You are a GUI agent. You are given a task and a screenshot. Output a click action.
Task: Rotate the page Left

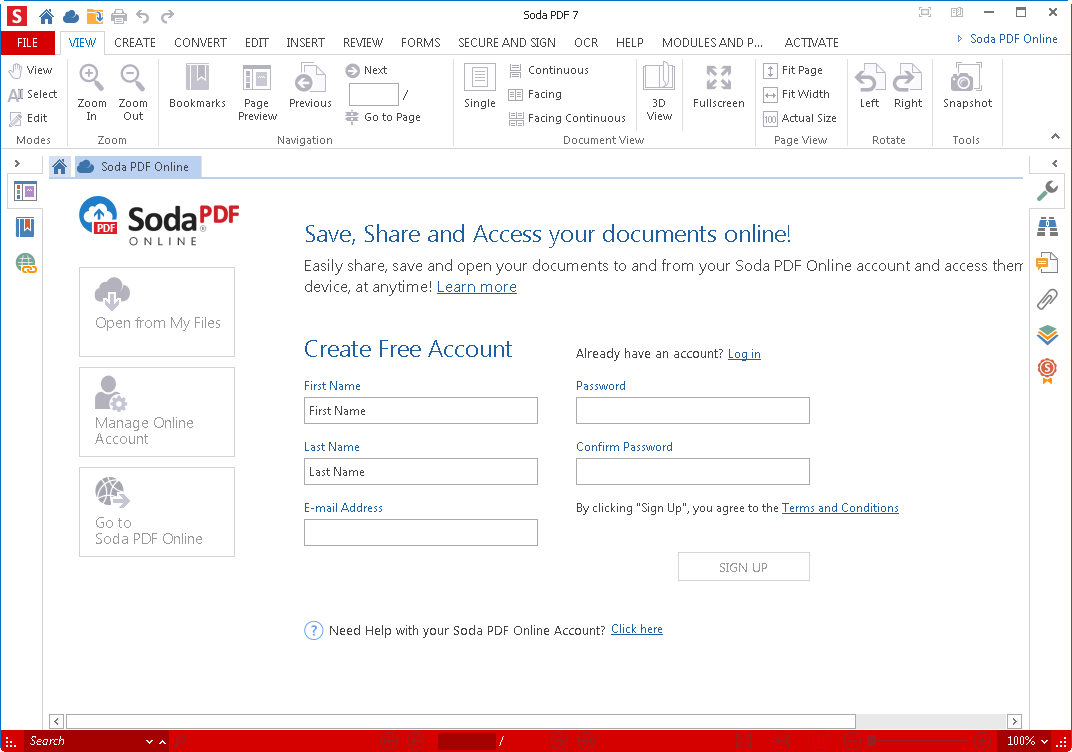pyautogui.click(x=869, y=87)
